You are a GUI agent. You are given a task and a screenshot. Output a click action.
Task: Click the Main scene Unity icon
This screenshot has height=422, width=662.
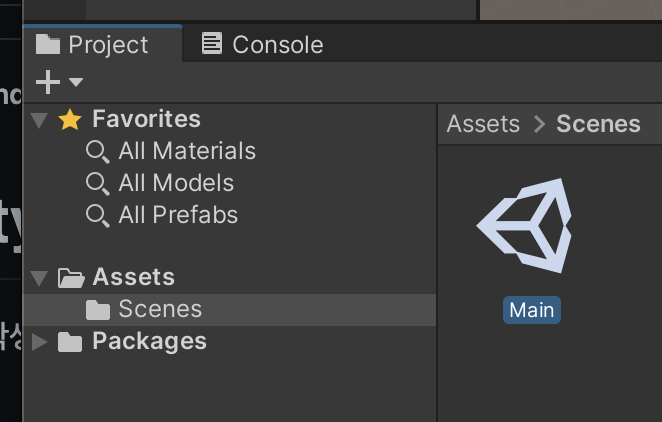tap(524, 225)
